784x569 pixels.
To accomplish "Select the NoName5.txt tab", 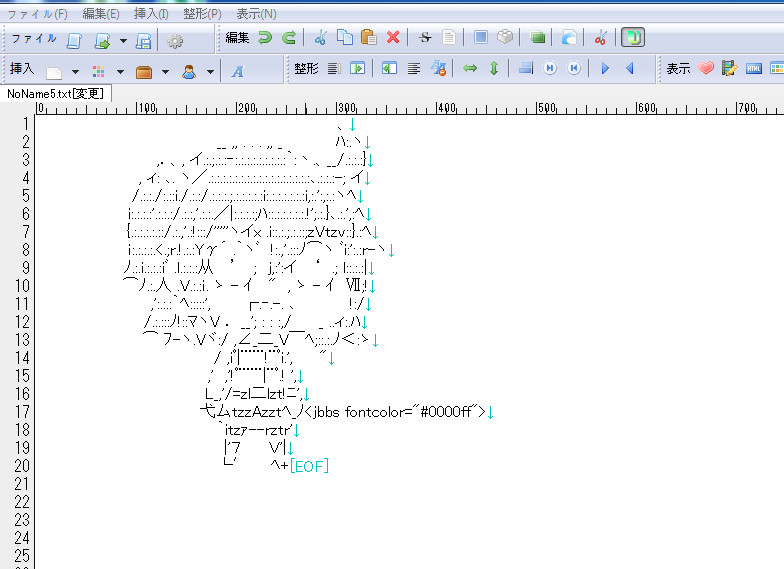I will pyautogui.click(x=55, y=93).
